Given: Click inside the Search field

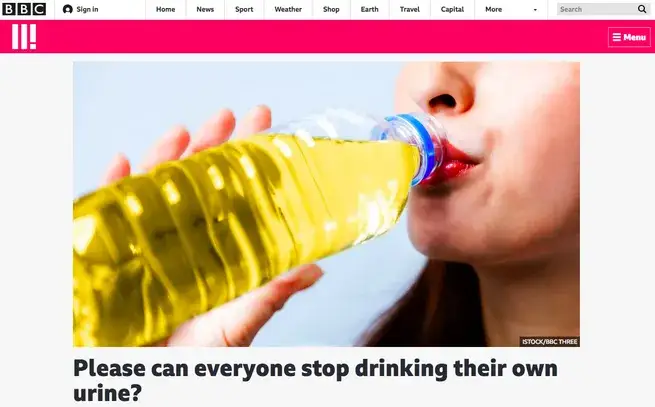Looking at the screenshot, I should (597, 9).
